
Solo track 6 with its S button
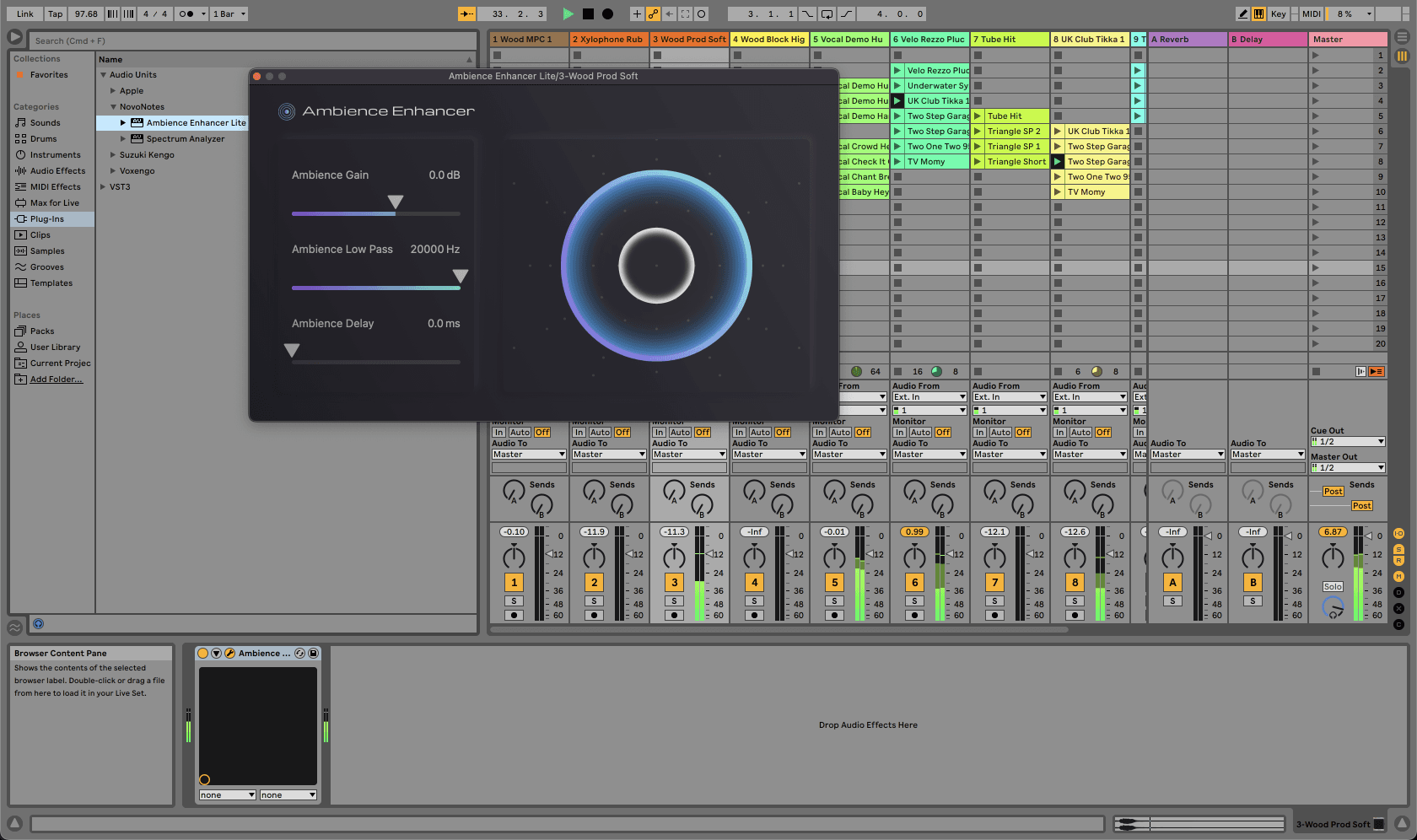click(914, 601)
